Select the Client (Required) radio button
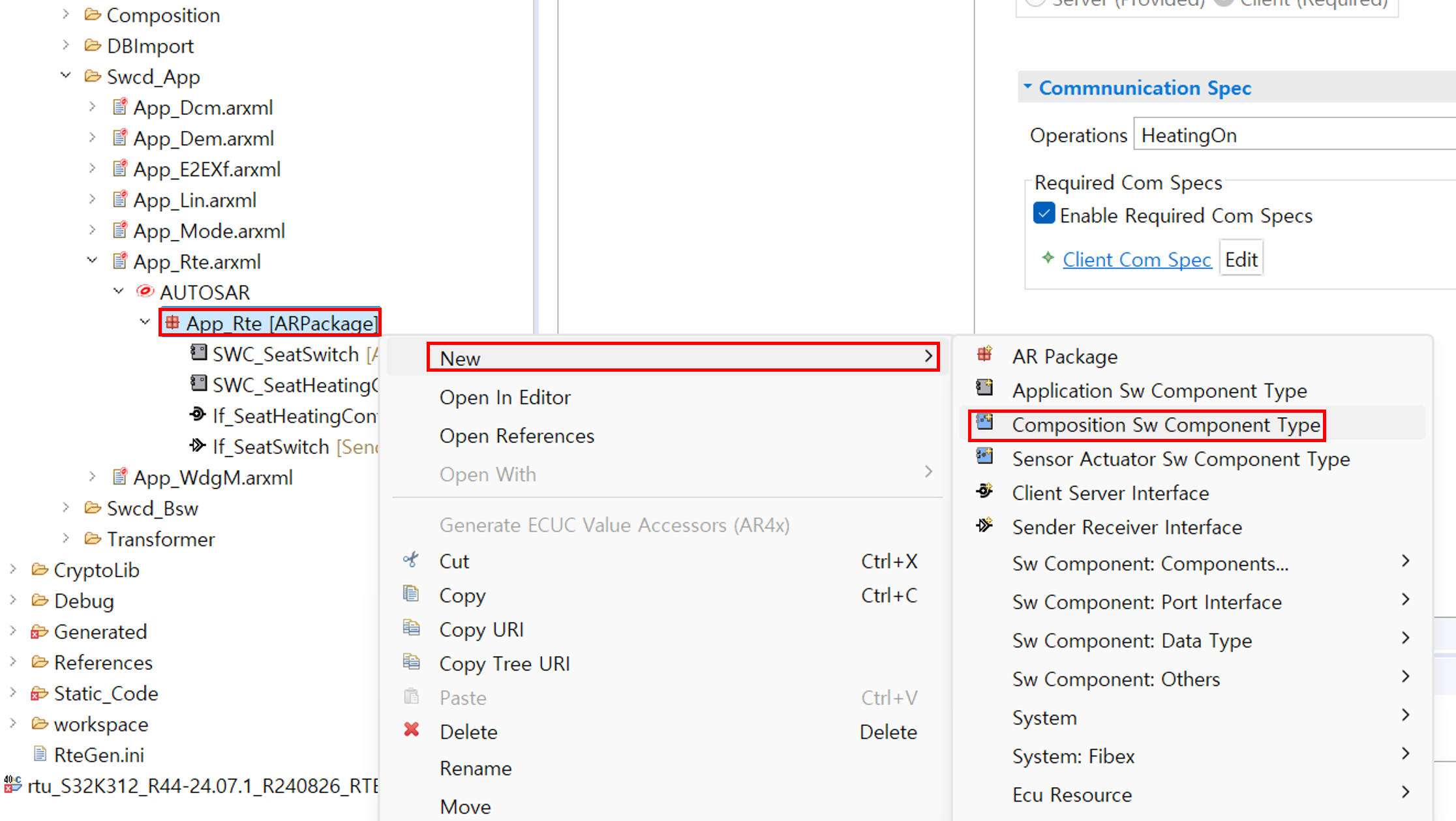The width and height of the screenshot is (1456, 821). 1224,2
